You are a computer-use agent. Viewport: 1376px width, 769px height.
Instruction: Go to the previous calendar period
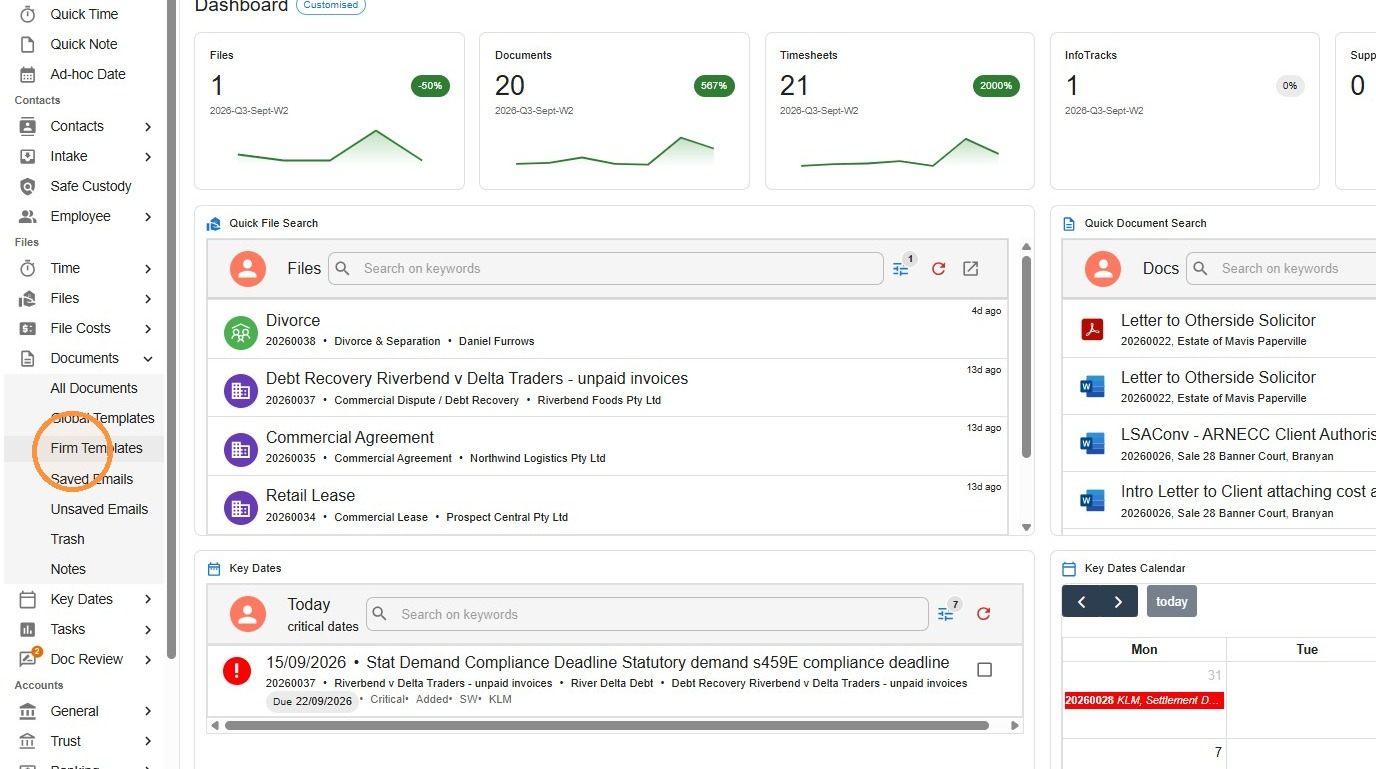tap(1081, 601)
